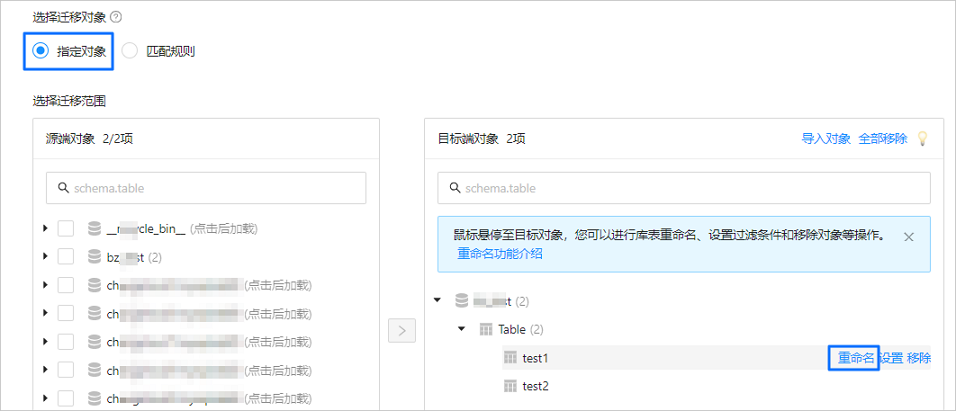The width and height of the screenshot is (956, 411).
Task: Expand the bz database (2) node
Action: (45, 257)
